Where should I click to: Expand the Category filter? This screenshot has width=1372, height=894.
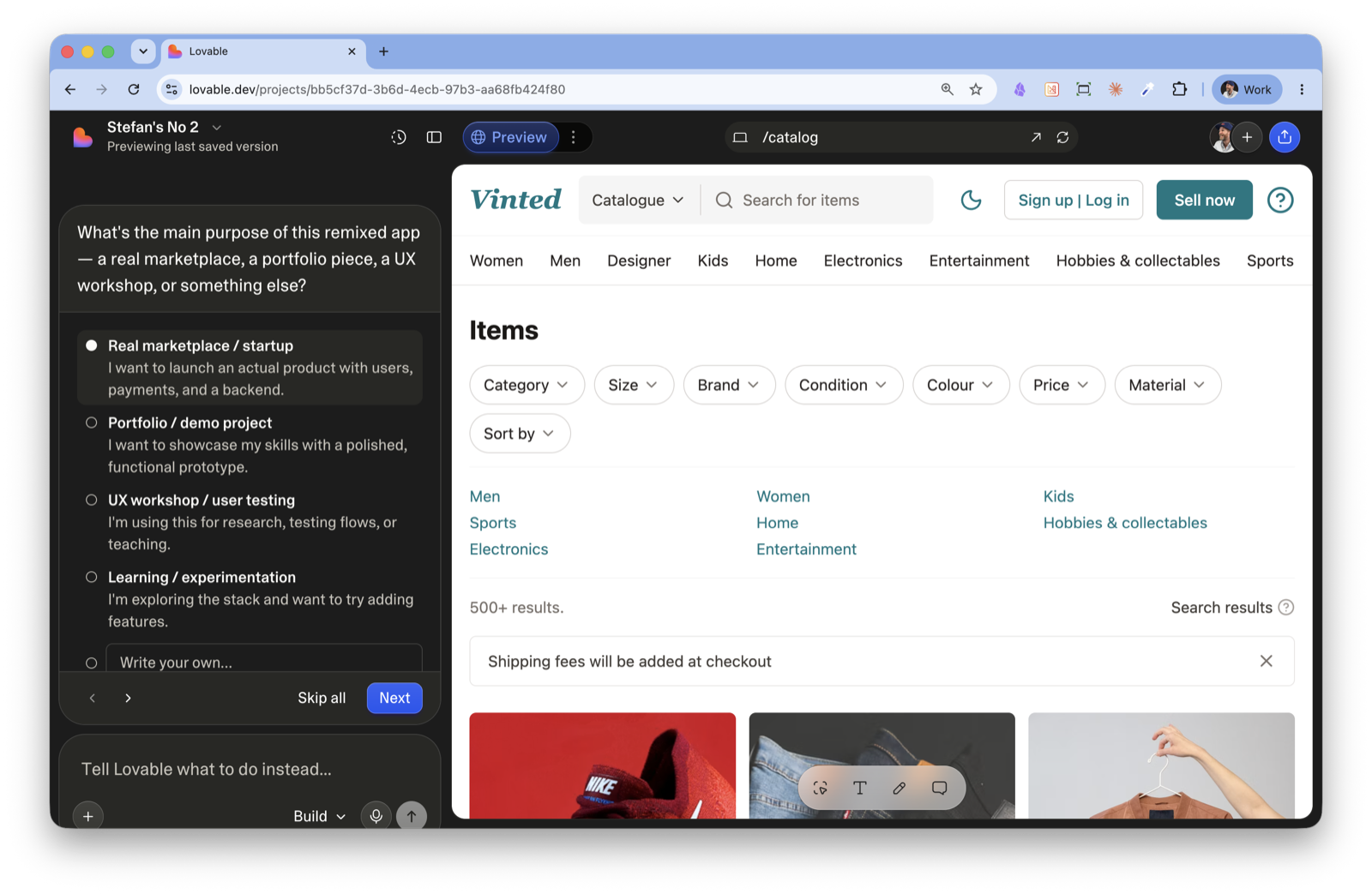pos(527,385)
